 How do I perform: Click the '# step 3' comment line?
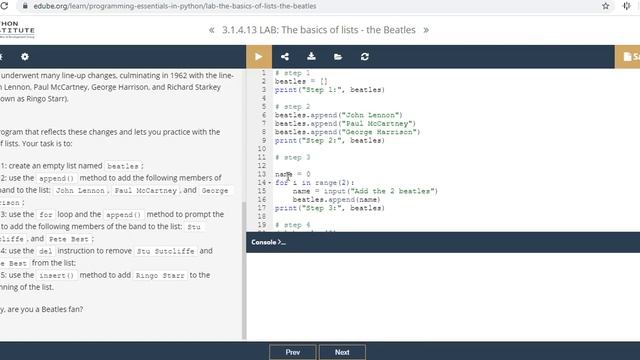tap(293, 158)
